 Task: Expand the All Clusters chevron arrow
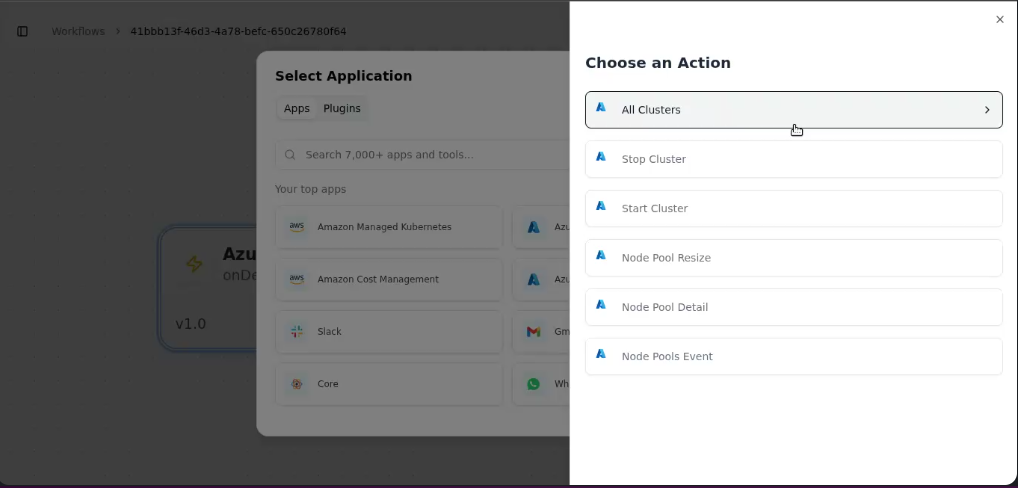click(x=987, y=110)
